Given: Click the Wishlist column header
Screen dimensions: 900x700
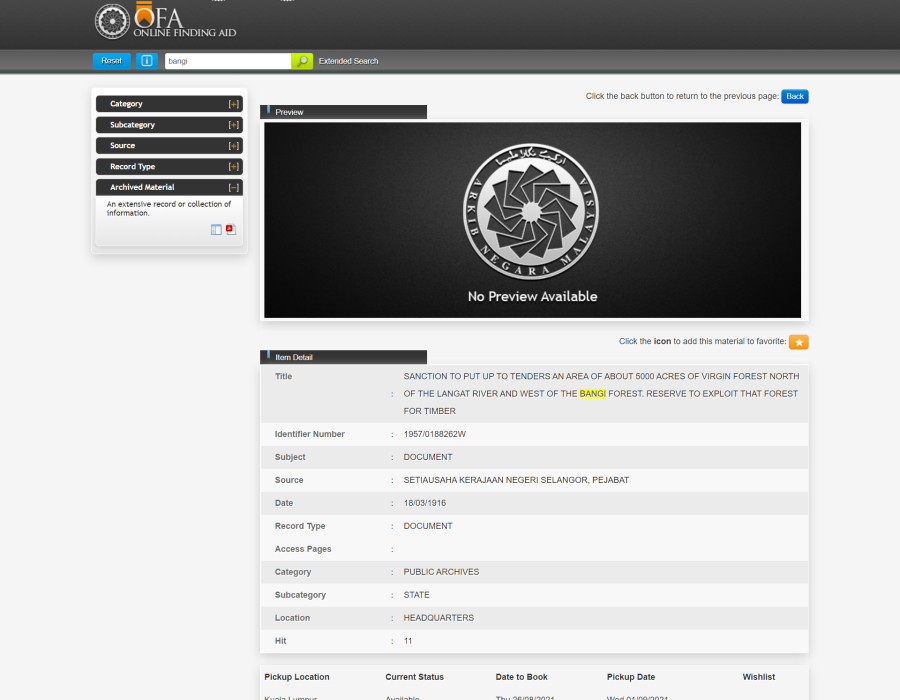Looking at the screenshot, I should (x=758, y=677).
